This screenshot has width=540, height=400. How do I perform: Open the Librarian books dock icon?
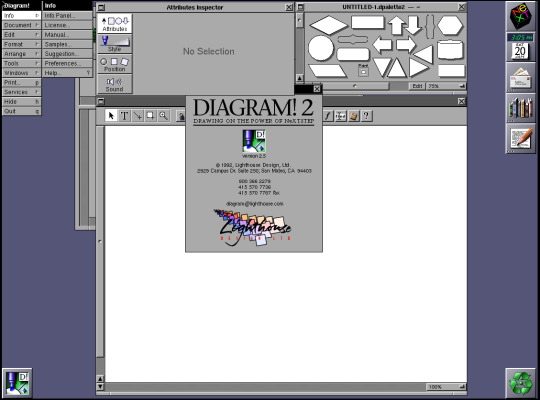(x=520, y=108)
